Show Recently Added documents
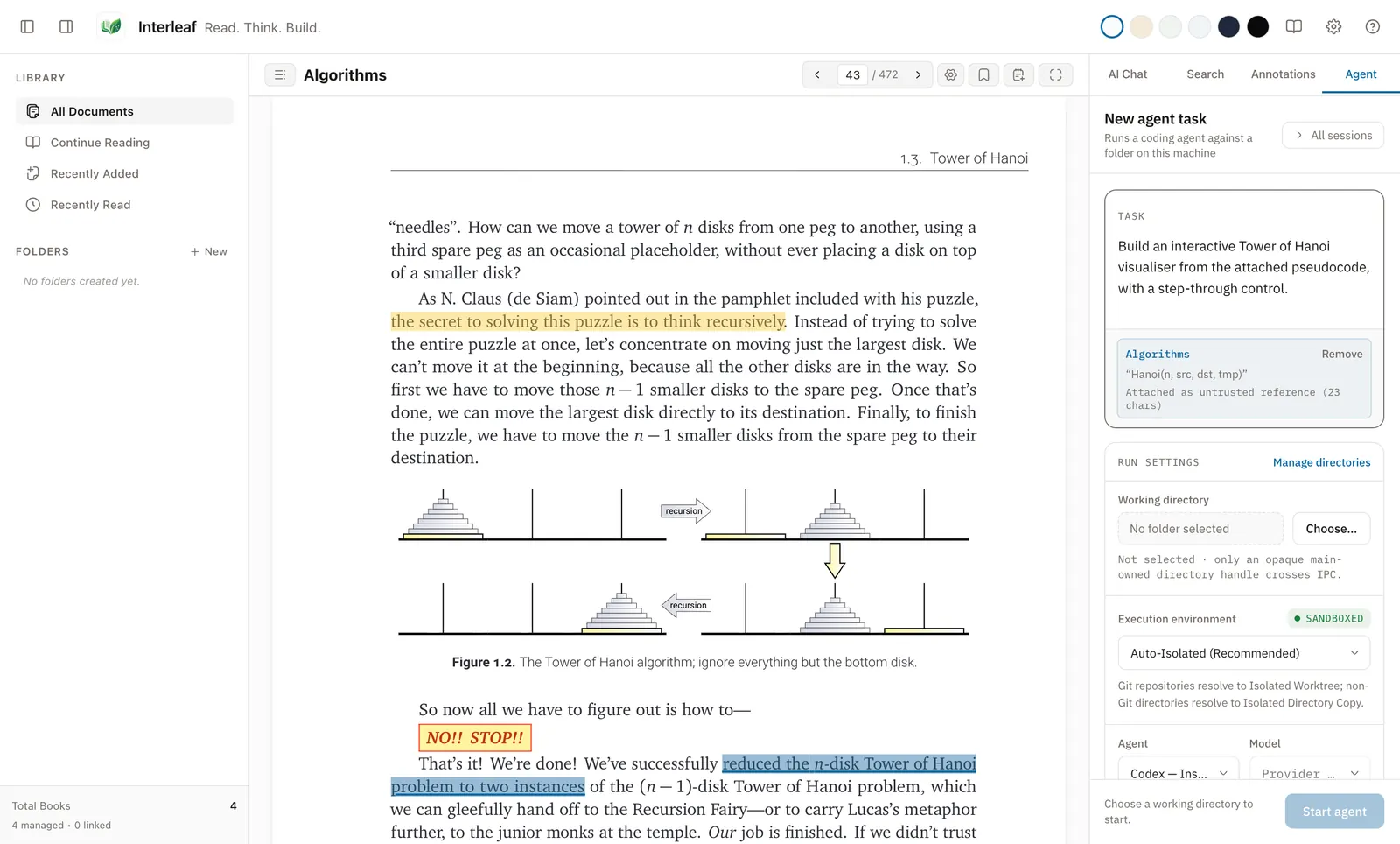Viewport: 1400px width, 844px height. point(124,174)
